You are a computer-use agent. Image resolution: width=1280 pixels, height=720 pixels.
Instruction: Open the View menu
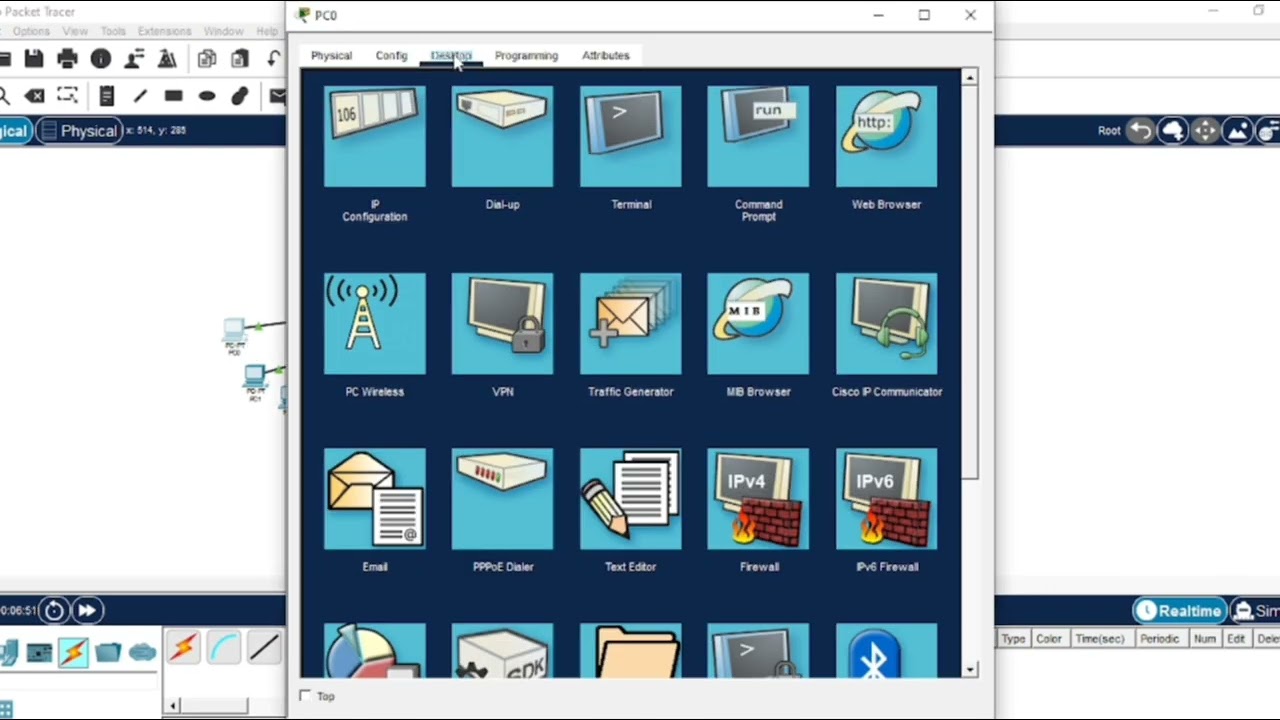pyautogui.click(x=75, y=32)
